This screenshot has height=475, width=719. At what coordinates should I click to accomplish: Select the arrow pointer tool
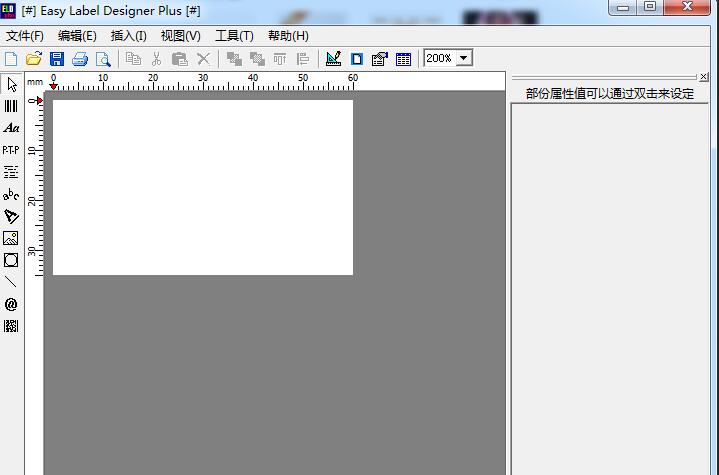coord(11,84)
